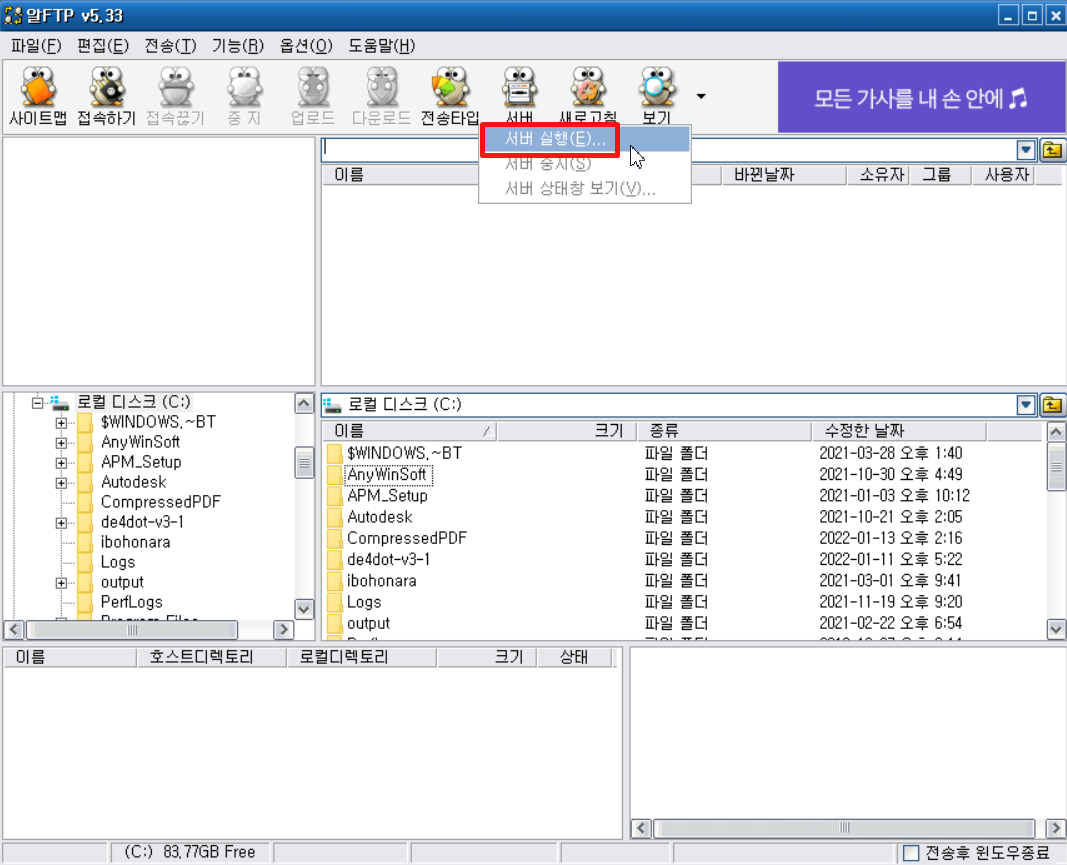The width and height of the screenshot is (1067, 865).
Task: Open the 파일(F) menu
Action: (36, 46)
